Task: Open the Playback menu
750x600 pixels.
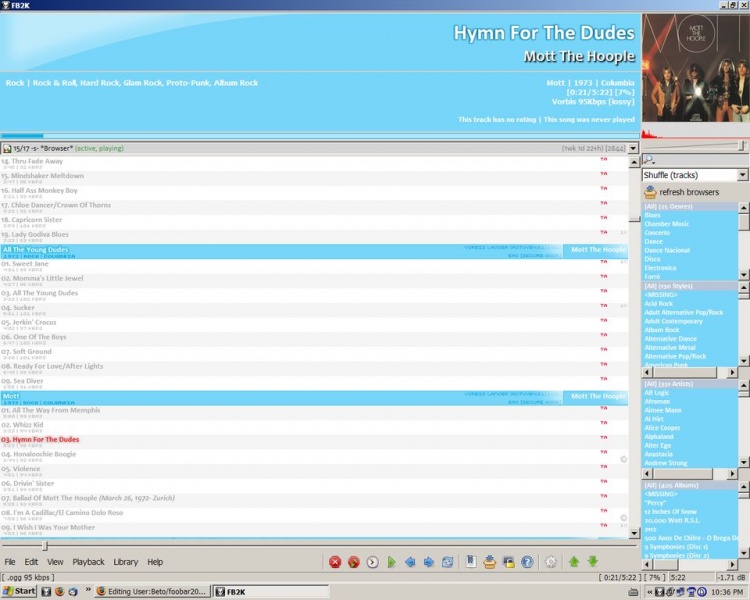Action: (x=88, y=562)
